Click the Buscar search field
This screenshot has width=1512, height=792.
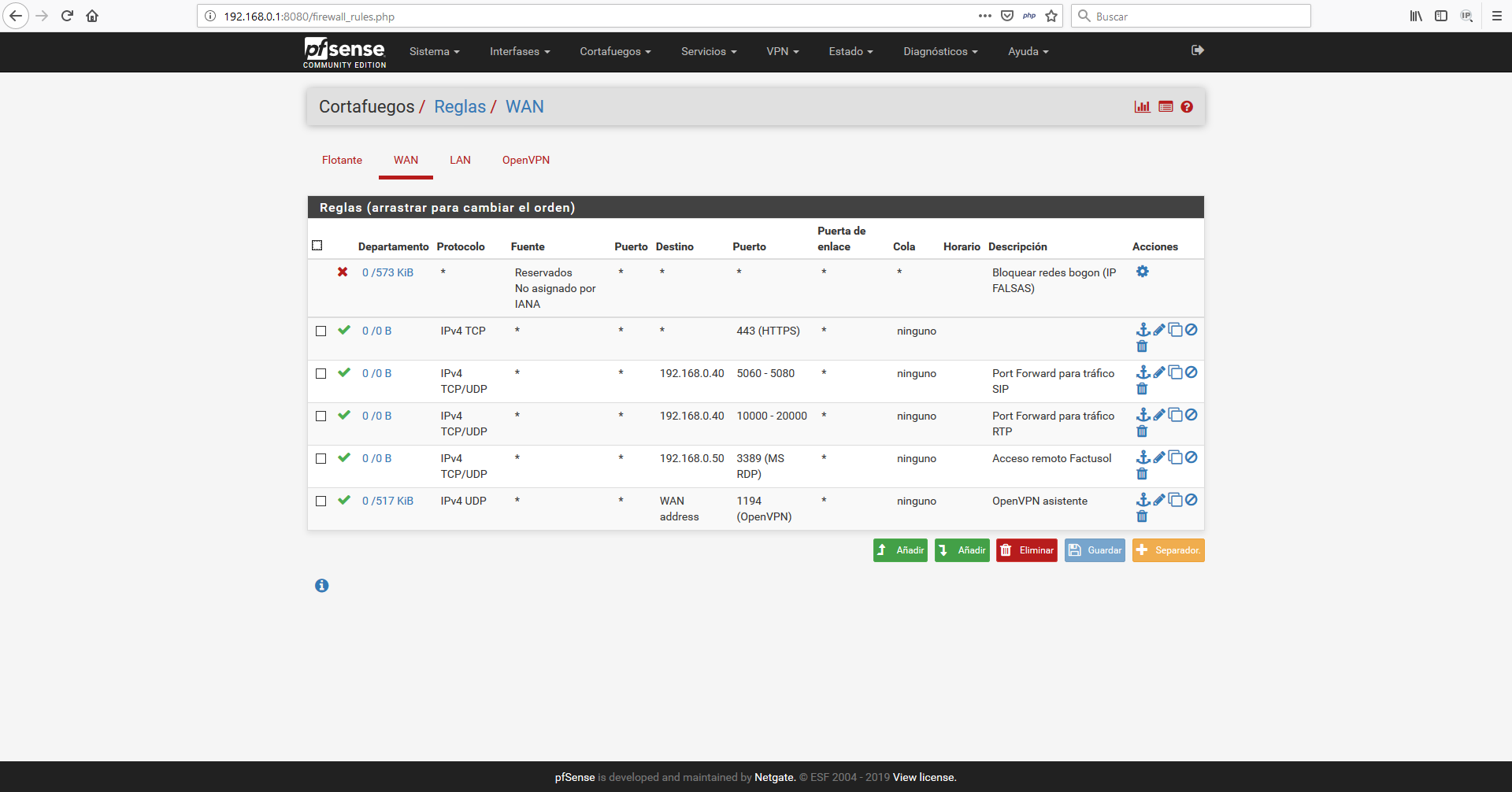click(x=1191, y=16)
